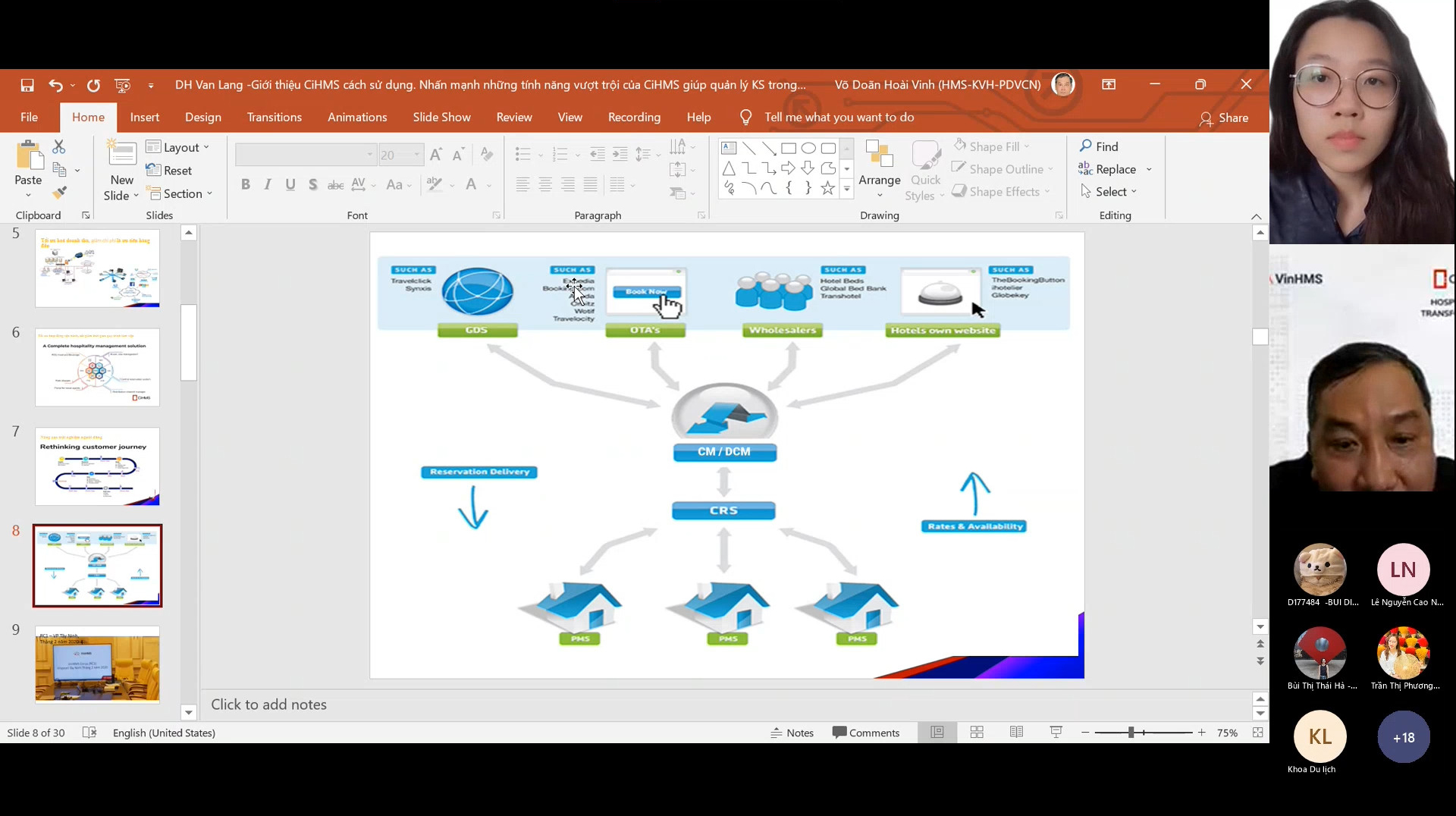Viewport: 1456px width, 816px height.
Task: Toggle Bold formatting
Action: pyautogui.click(x=246, y=184)
